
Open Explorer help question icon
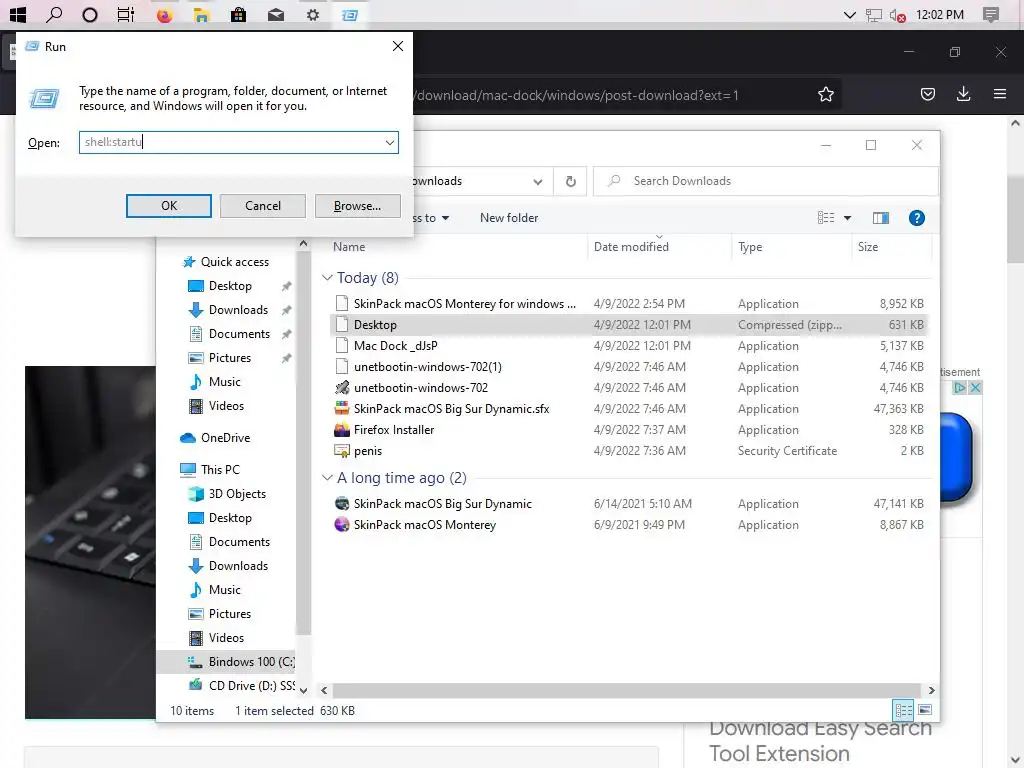tap(916, 218)
